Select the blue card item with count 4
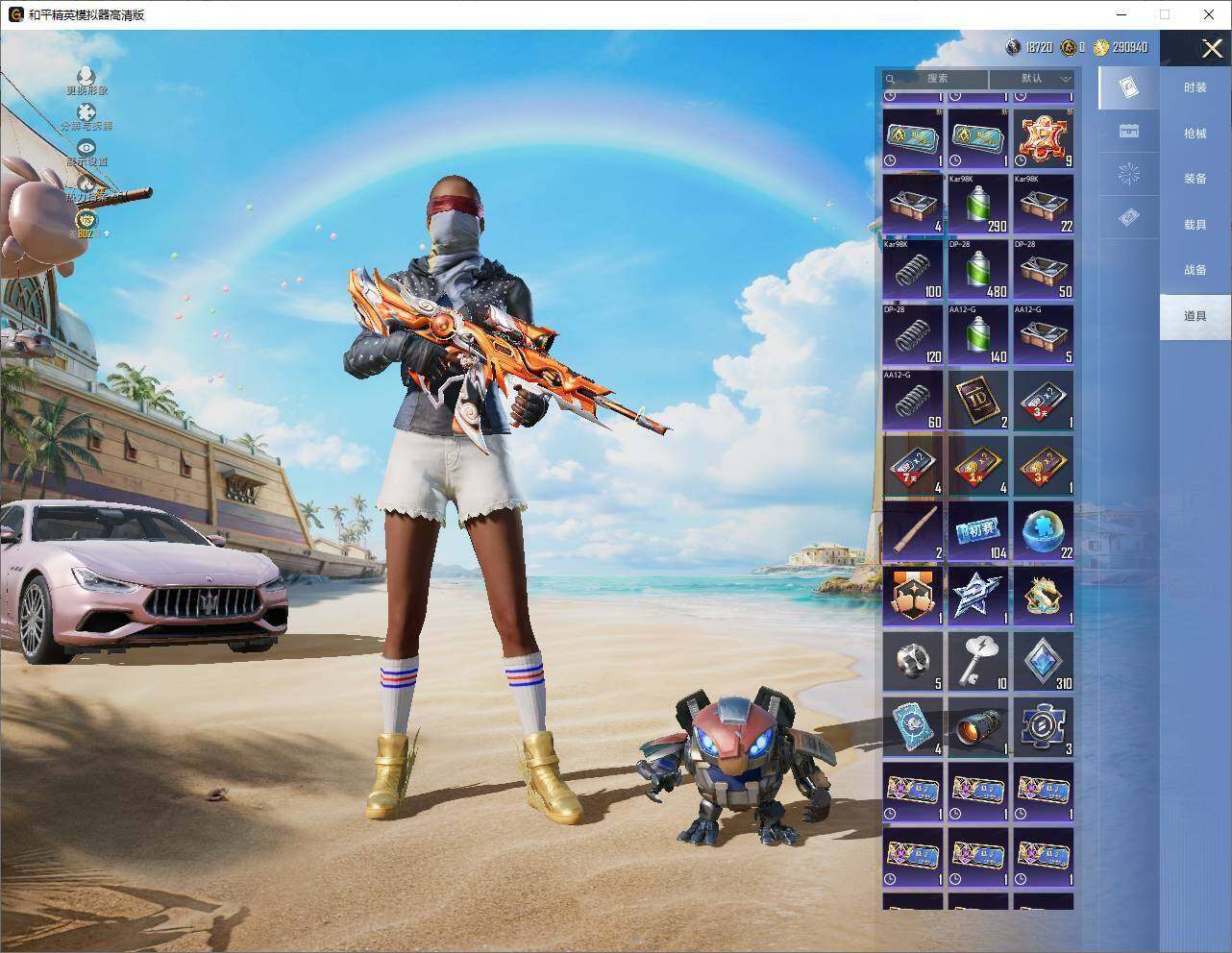Viewport: 1232px width, 953px height. (x=913, y=726)
